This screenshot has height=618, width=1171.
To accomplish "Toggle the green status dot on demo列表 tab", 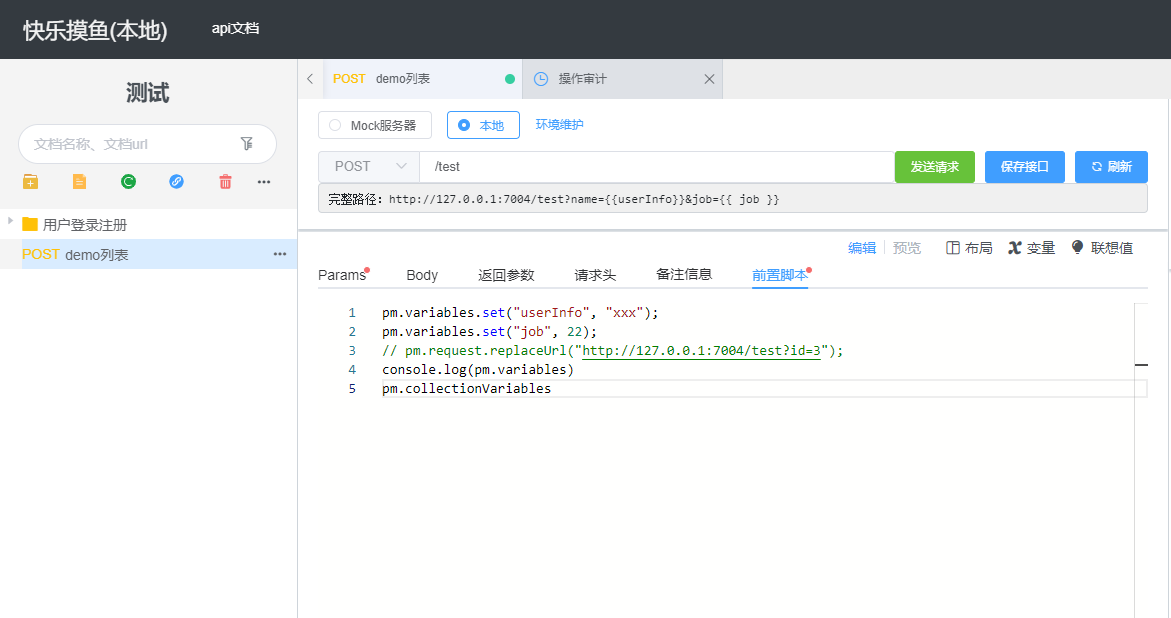I will click(x=509, y=78).
